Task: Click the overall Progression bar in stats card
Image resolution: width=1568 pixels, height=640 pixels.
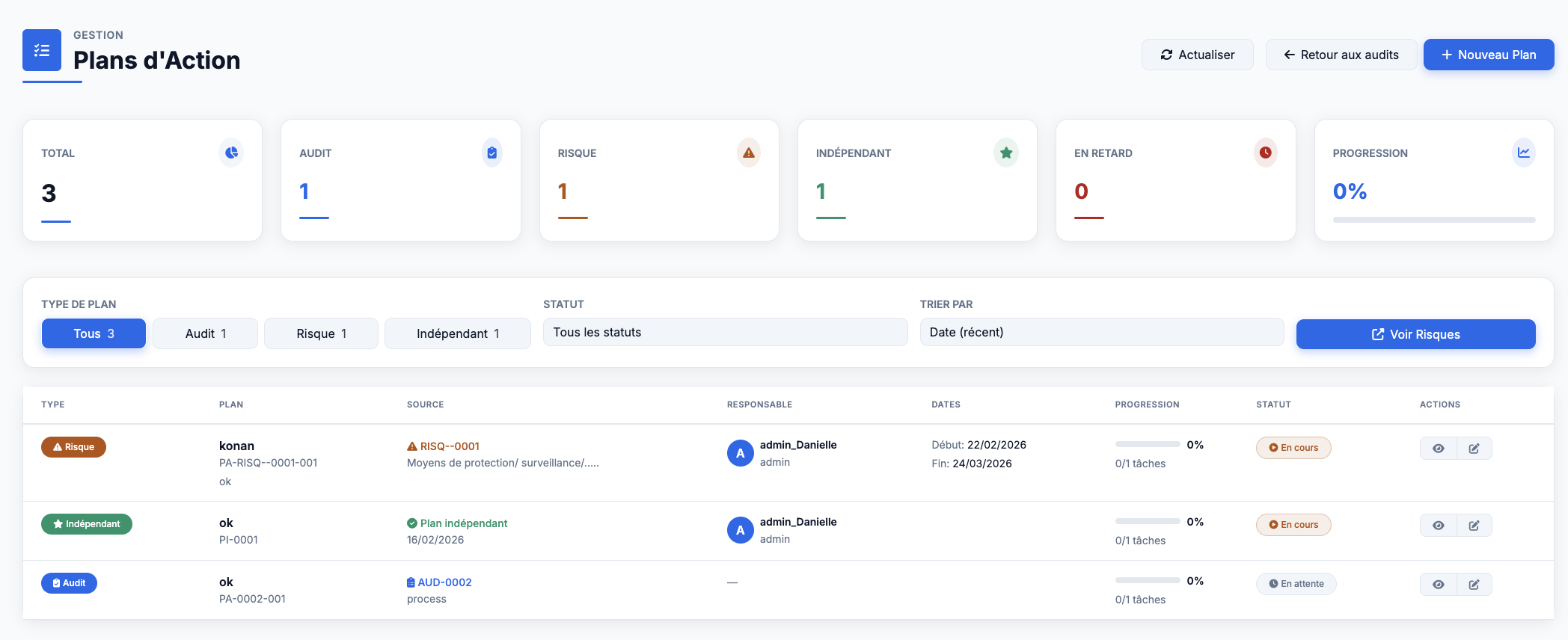Action: (x=1433, y=220)
